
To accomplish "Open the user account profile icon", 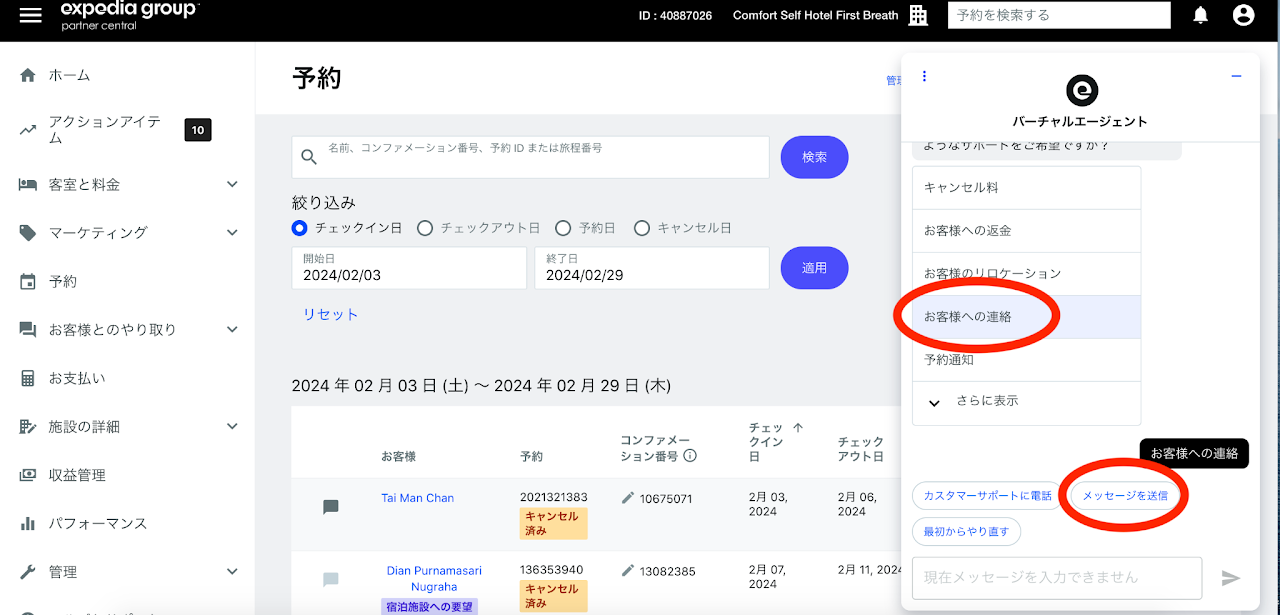I will pyautogui.click(x=1243, y=15).
